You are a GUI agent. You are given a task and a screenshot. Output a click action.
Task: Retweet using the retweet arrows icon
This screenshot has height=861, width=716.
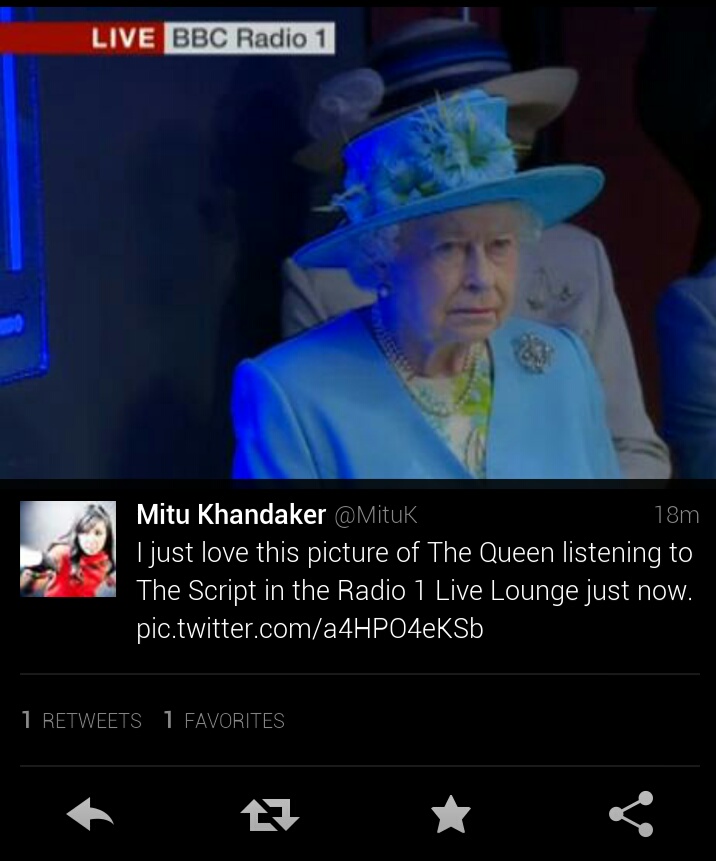pos(270,815)
